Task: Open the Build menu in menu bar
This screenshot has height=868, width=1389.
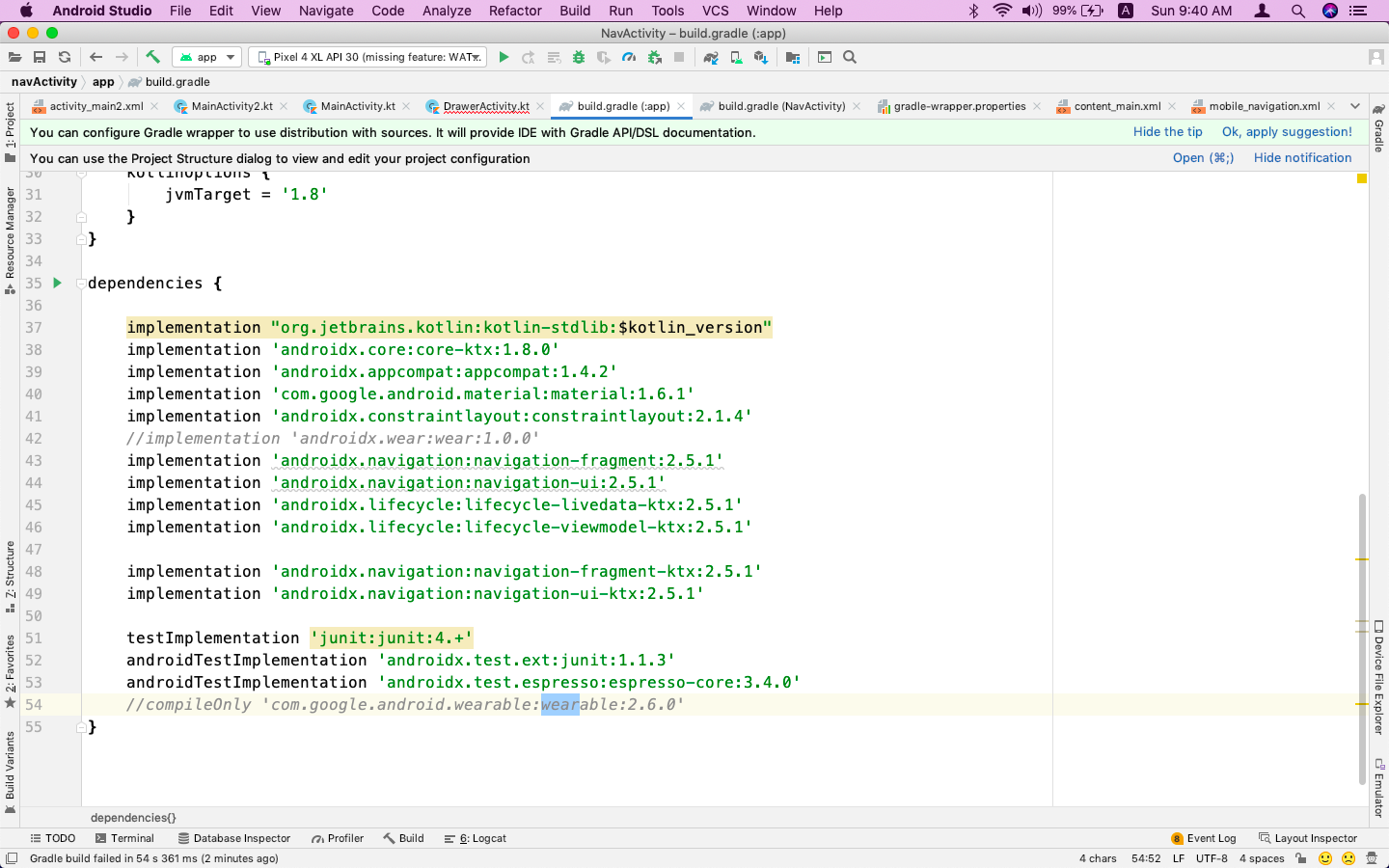Action: [575, 11]
